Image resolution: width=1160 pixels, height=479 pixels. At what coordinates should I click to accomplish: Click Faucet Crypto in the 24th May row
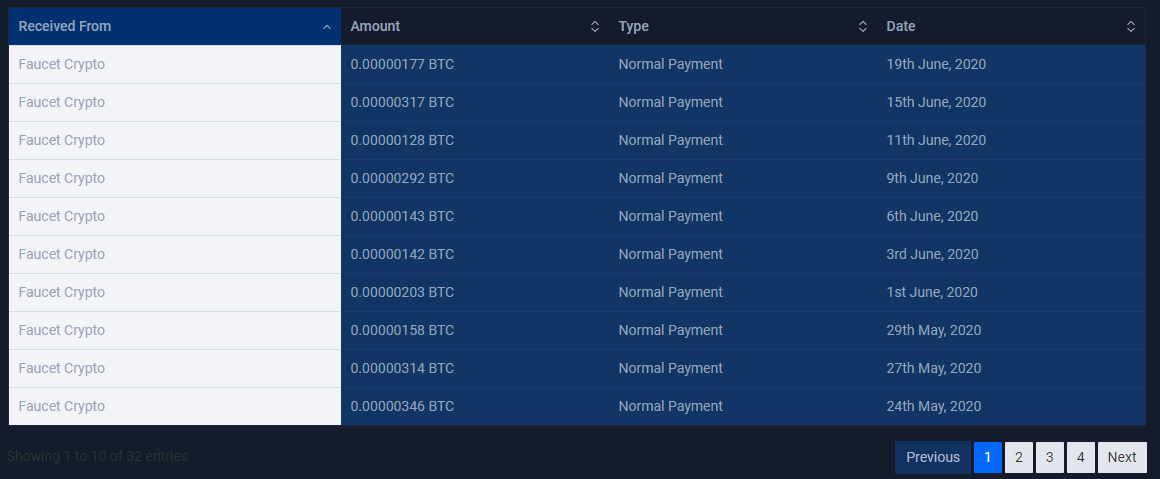point(61,406)
